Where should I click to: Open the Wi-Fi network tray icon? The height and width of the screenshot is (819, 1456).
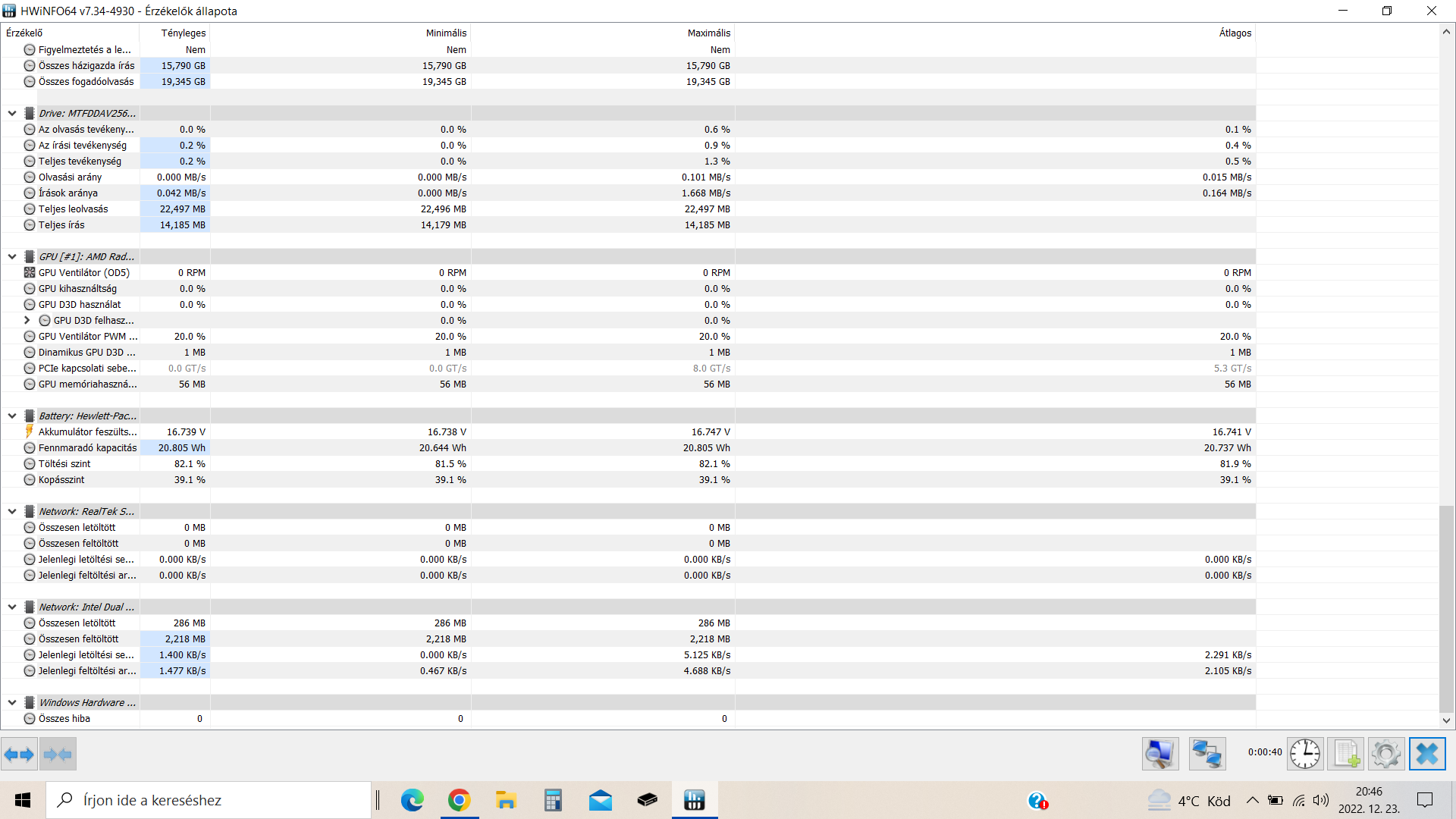pyautogui.click(x=1299, y=800)
